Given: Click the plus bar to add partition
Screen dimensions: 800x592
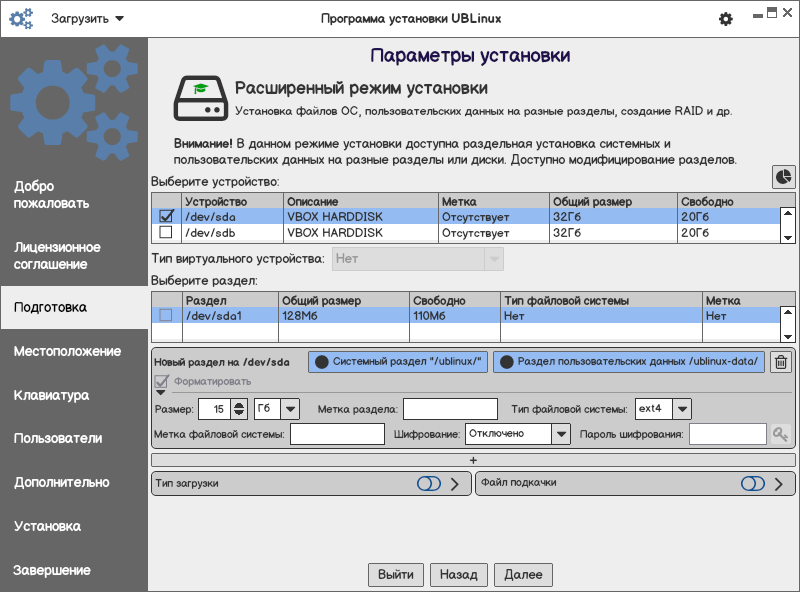Looking at the screenshot, I should click(x=473, y=459).
